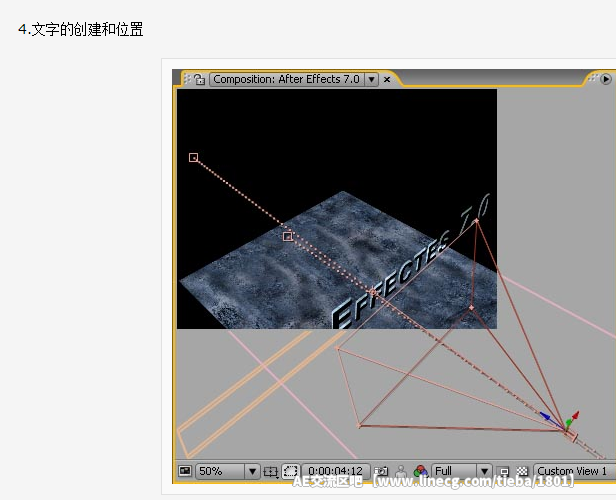Click the camera point-of-interest handle on text
The image size is (616, 500).
pos(372,292)
